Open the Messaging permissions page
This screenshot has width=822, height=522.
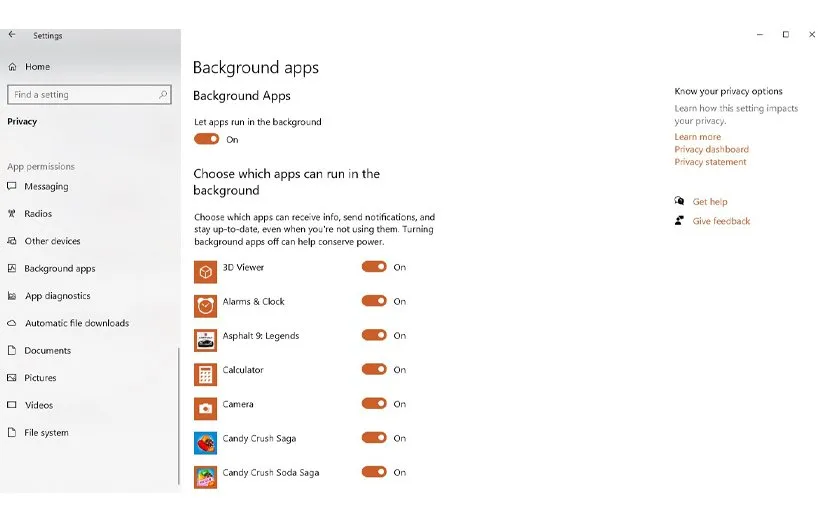tap(46, 187)
